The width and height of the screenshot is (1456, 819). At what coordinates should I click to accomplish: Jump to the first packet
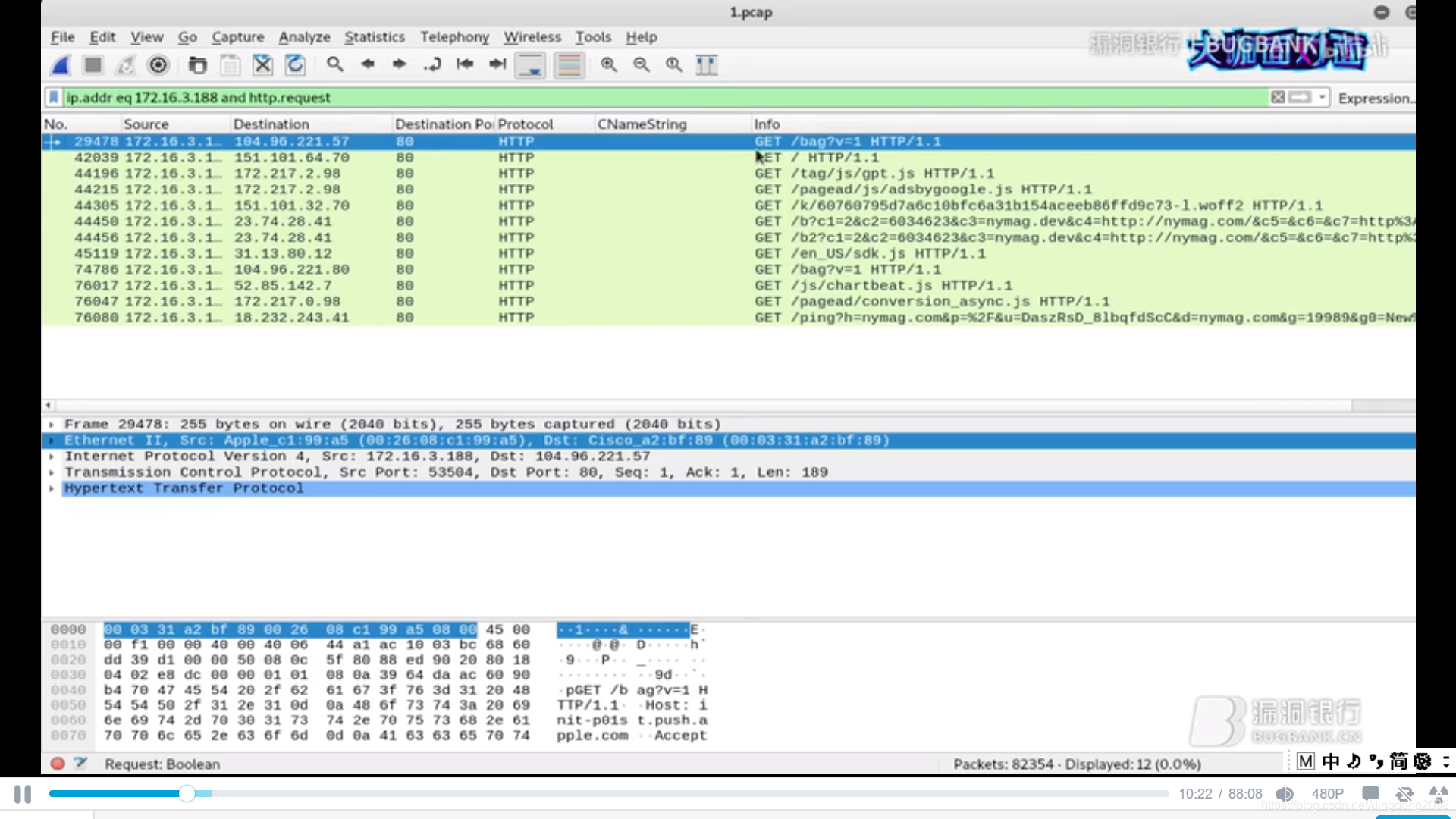(465, 65)
